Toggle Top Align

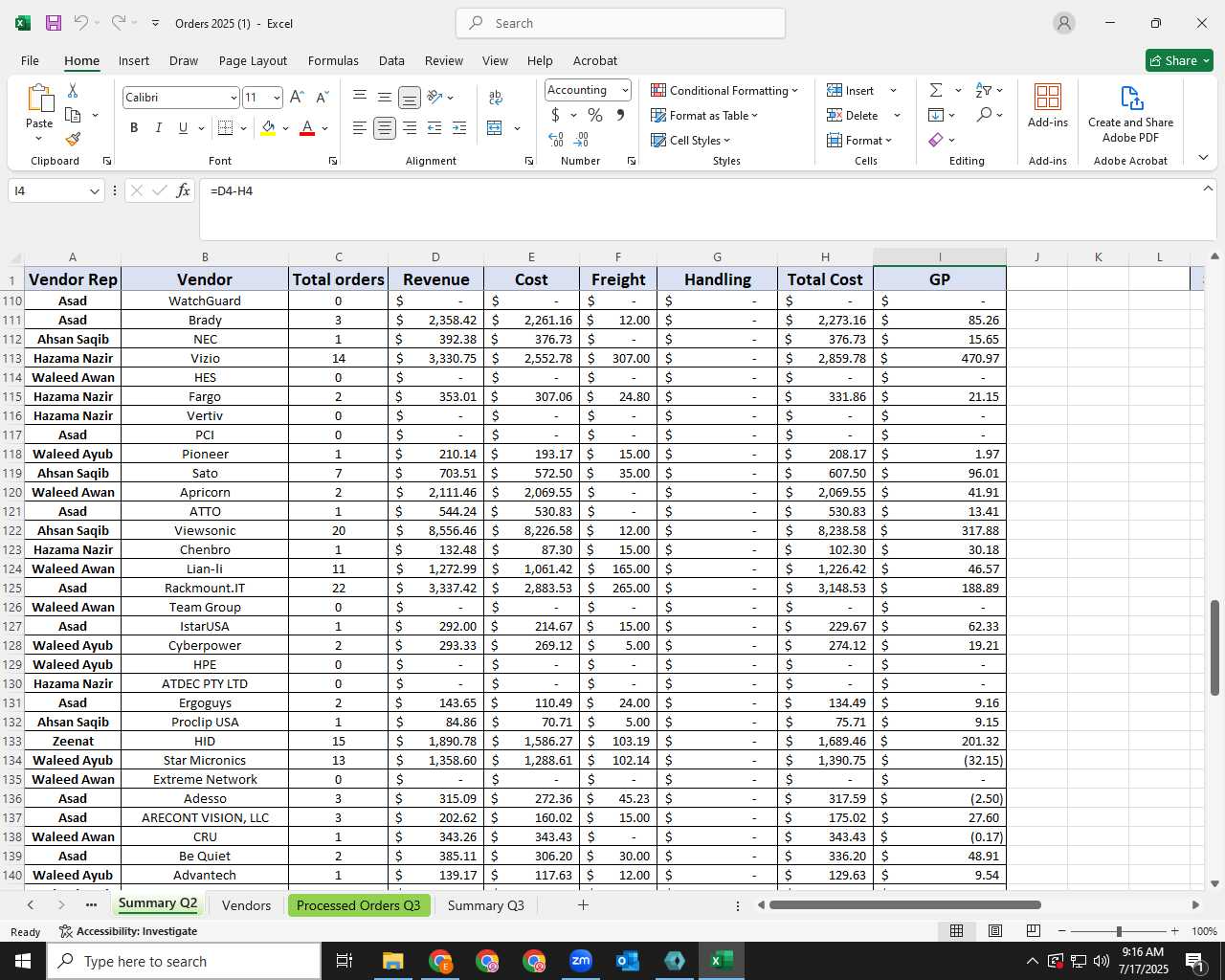(x=360, y=97)
